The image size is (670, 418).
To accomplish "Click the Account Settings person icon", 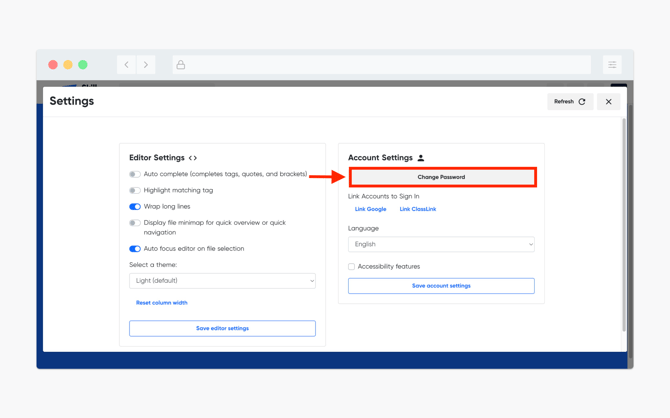I will coord(421,158).
